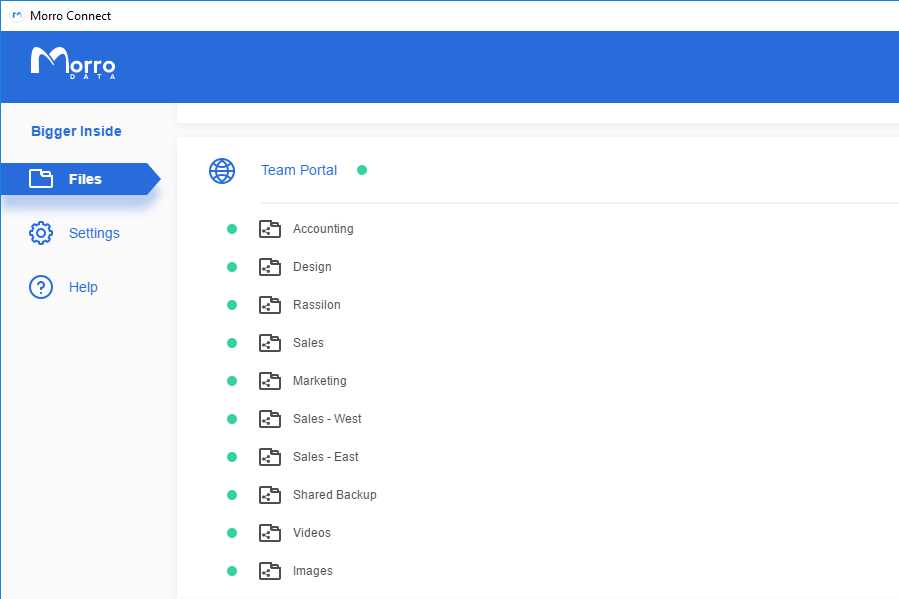Select the Videos share name
The image size is (899, 599).
[312, 533]
